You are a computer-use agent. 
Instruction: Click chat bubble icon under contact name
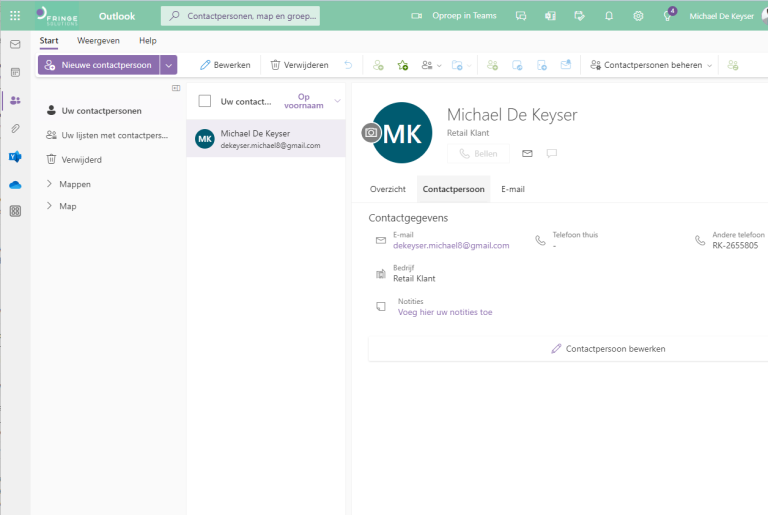click(552, 154)
